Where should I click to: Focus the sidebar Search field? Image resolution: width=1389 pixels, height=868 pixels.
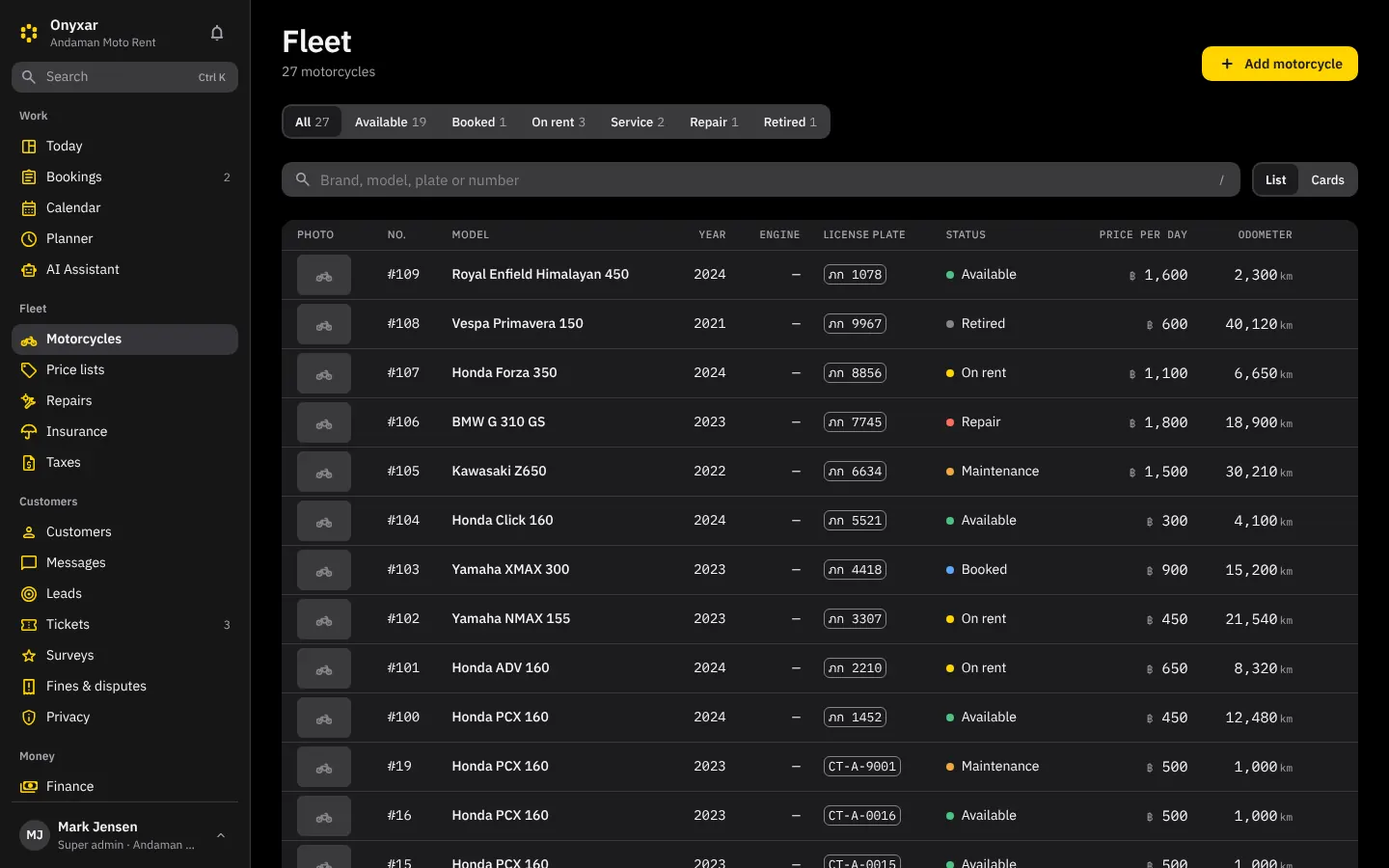tap(124, 77)
